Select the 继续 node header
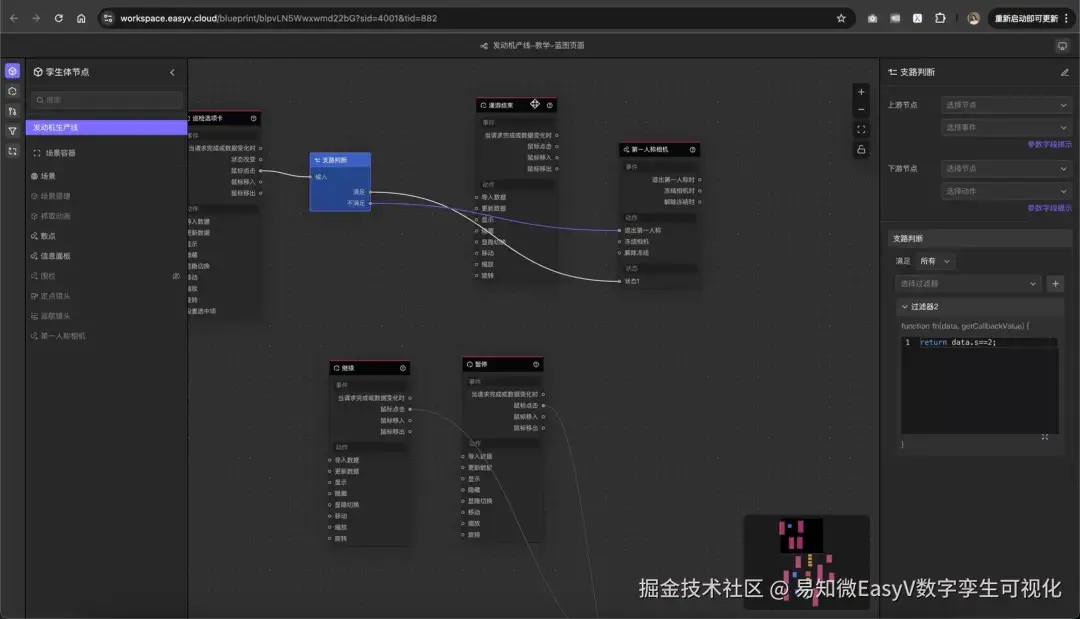 pos(369,368)
